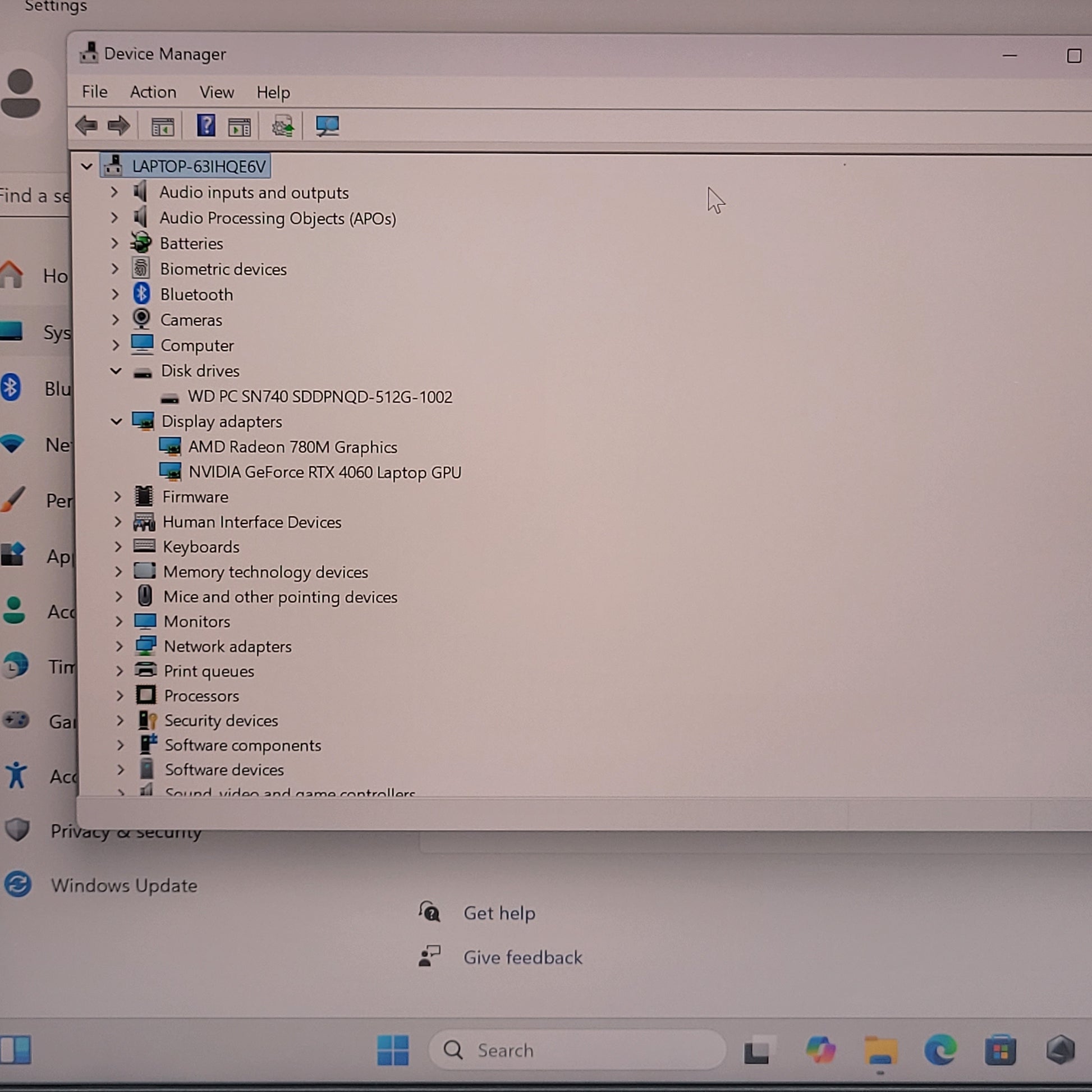Collapse the Display adapters category
Screen dimensions: 1092x1092
116,421
